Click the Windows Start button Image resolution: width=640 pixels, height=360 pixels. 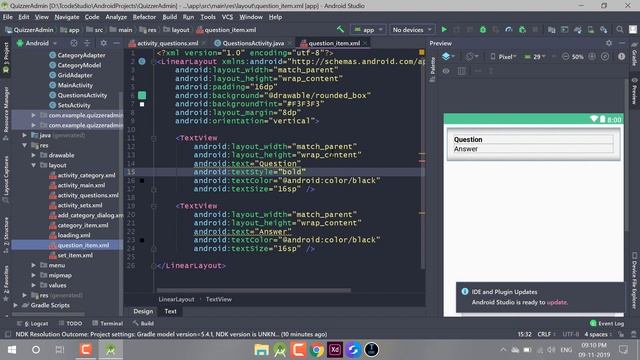point(12,350)
